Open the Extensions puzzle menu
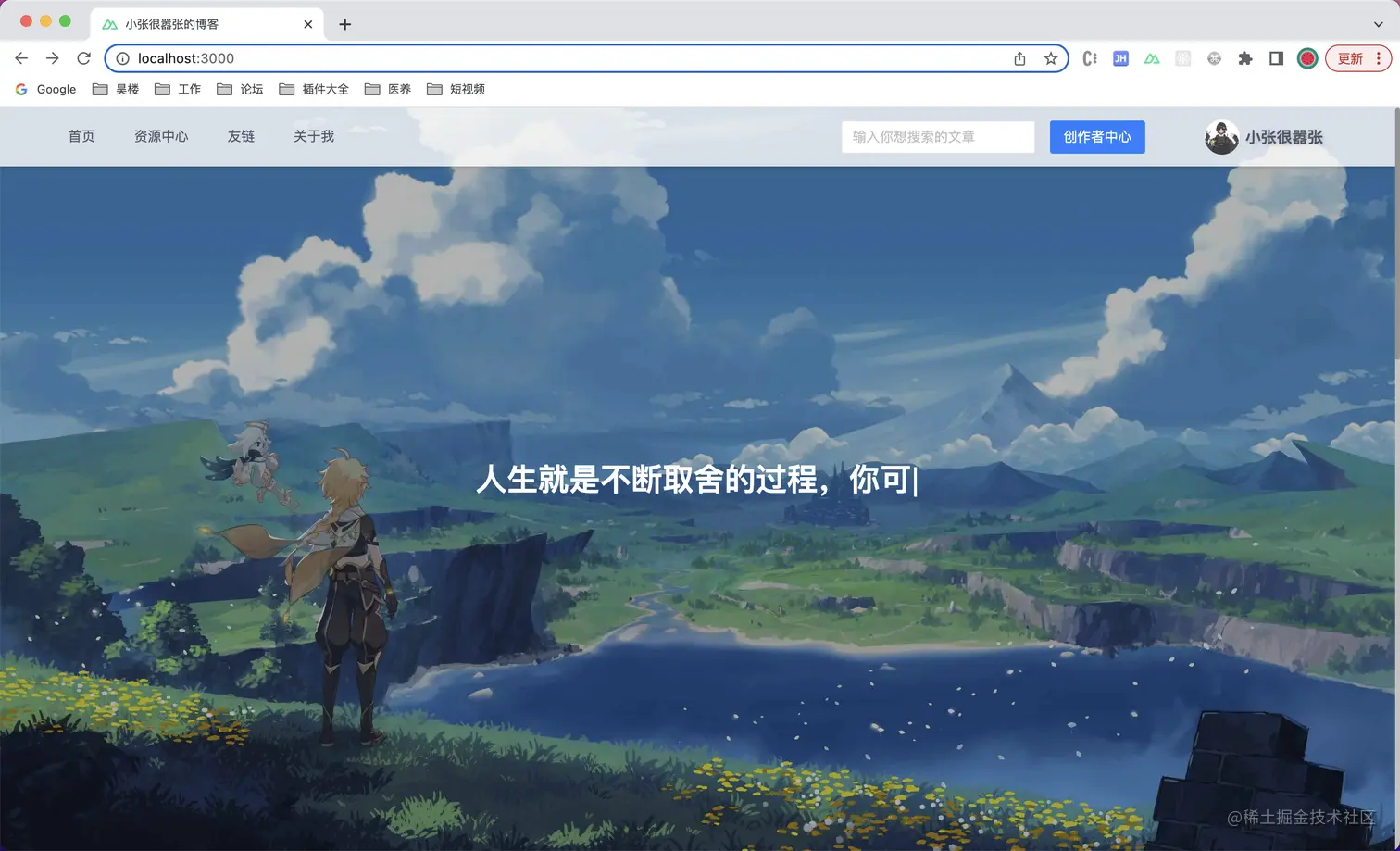This screenshot has width=1400, height=851. tap(1245, 58)
